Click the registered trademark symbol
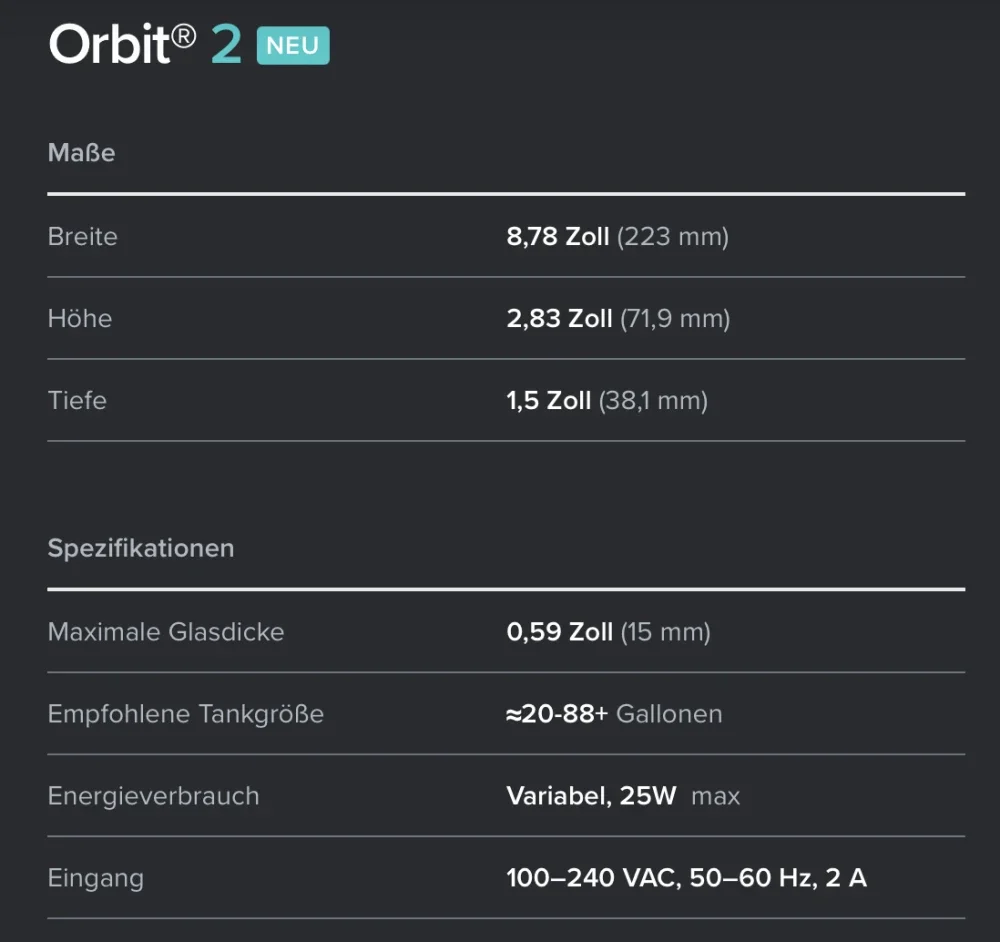This screenshot has height=942, width=1000. (183, 34)
